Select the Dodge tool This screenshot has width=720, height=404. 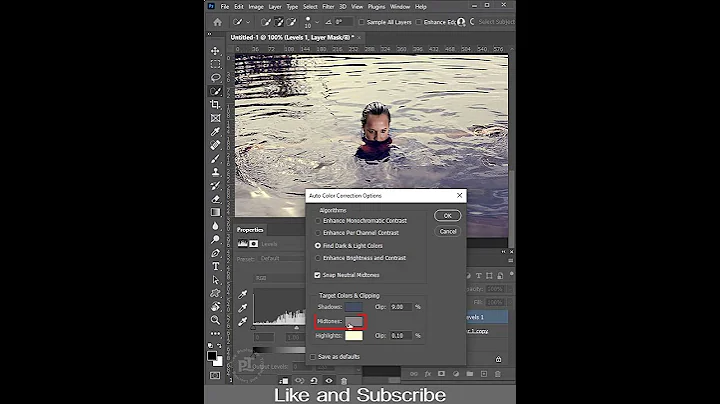[x=215, y=239]
